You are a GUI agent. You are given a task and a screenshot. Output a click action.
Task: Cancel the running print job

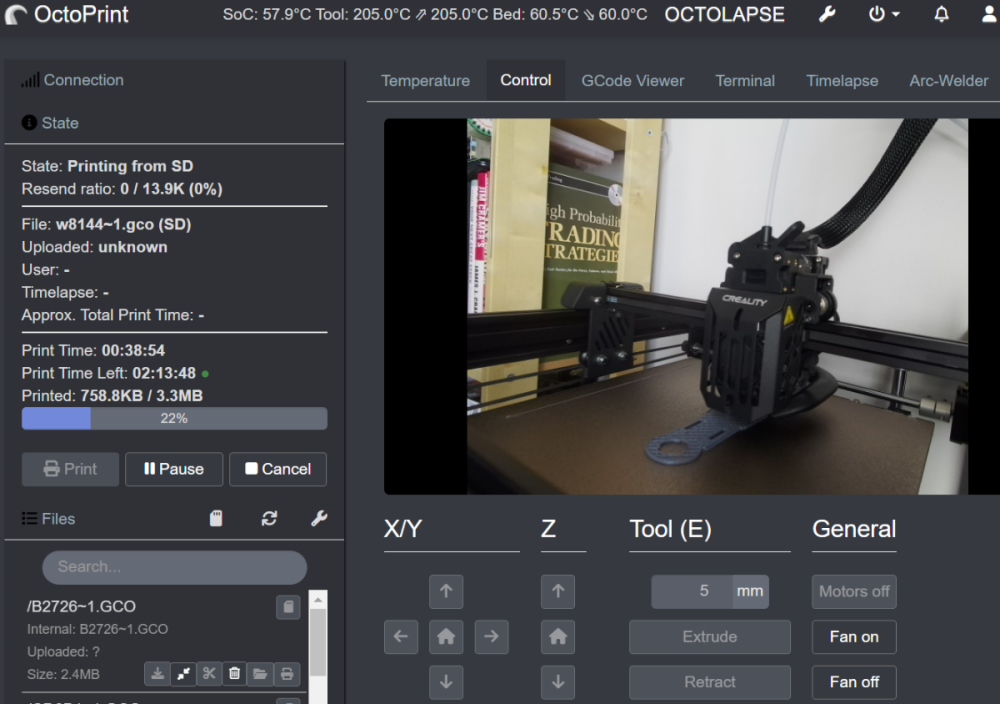tap(278, 469)
